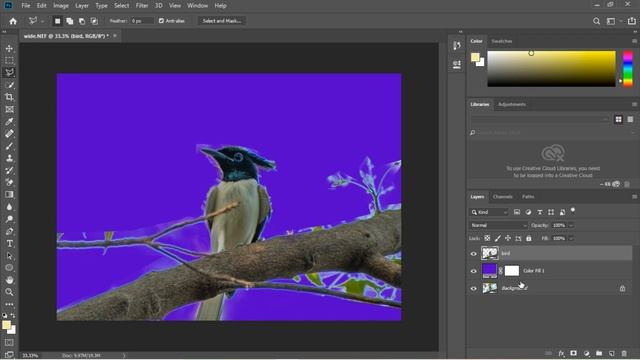640x360 pixels.
Task: Hide the bird layer with eye icon
Action: [473, 253]
